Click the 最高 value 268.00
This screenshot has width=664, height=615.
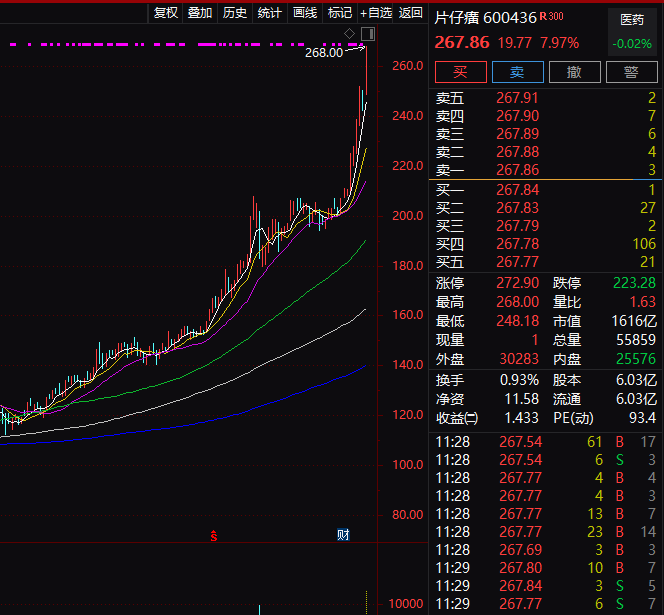[517, 302]
